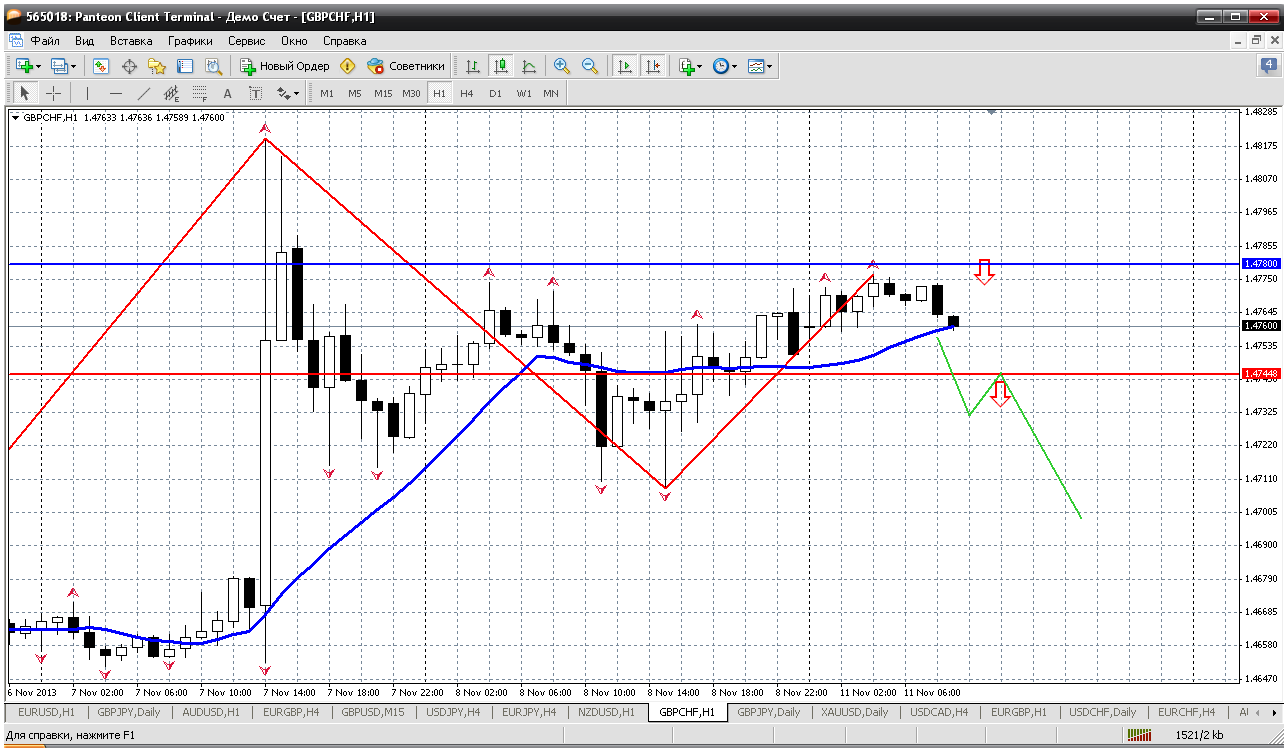Choose the text label tool marked T
The image size is (1288, 748).
pyautogui.click(x=255, y=93)
